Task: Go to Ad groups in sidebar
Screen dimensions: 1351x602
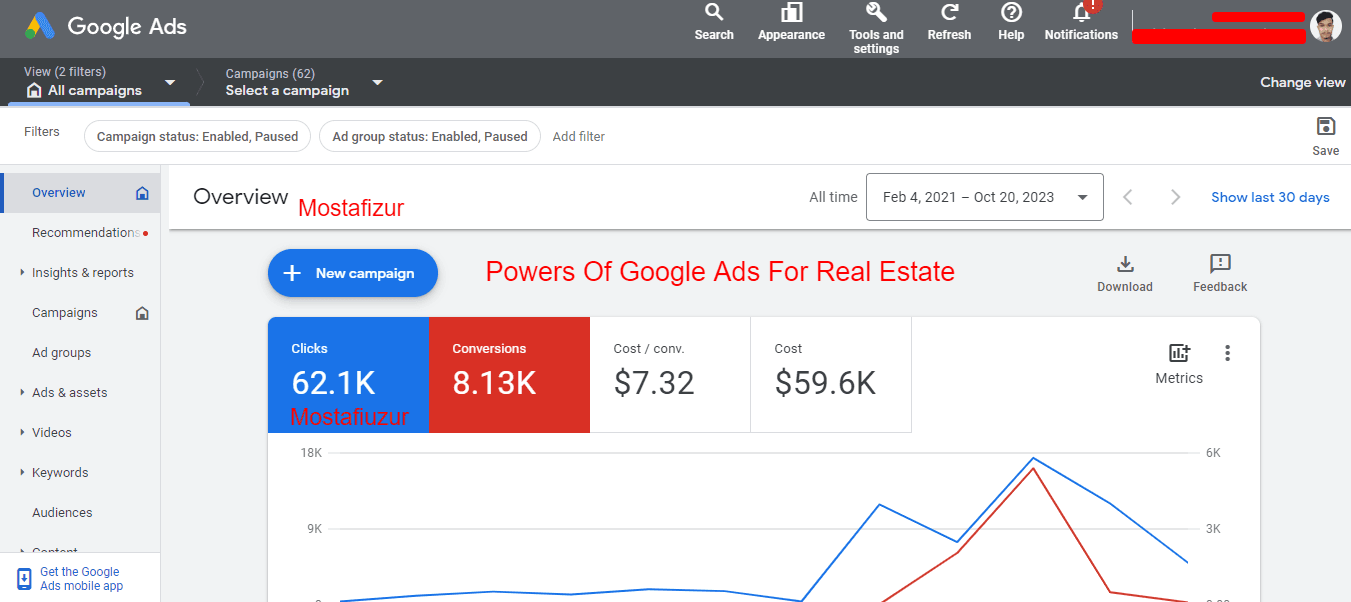Action: pyautogui.click(x=61, y=353)
